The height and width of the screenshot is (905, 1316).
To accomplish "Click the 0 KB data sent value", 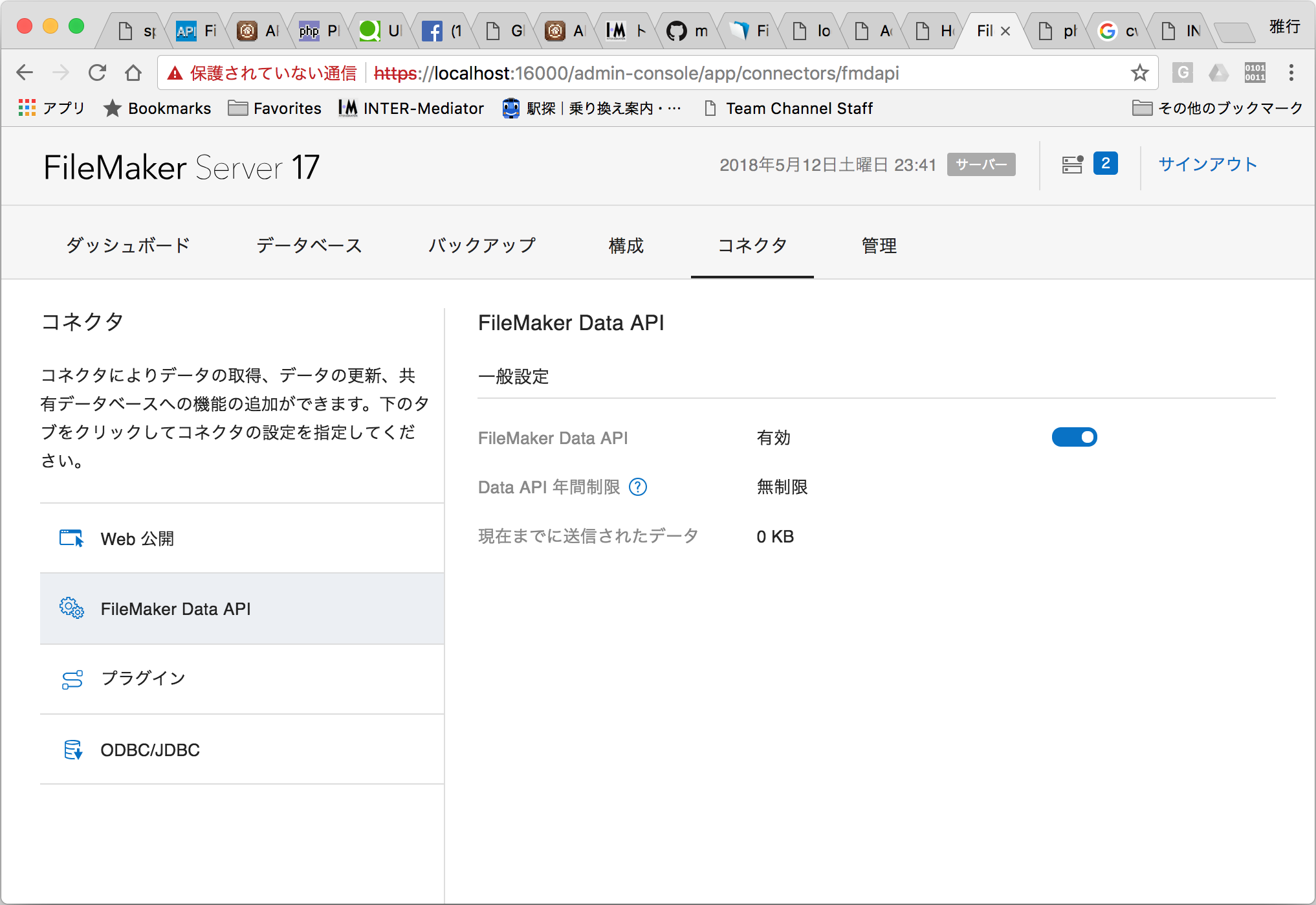I will click(775, 537).
